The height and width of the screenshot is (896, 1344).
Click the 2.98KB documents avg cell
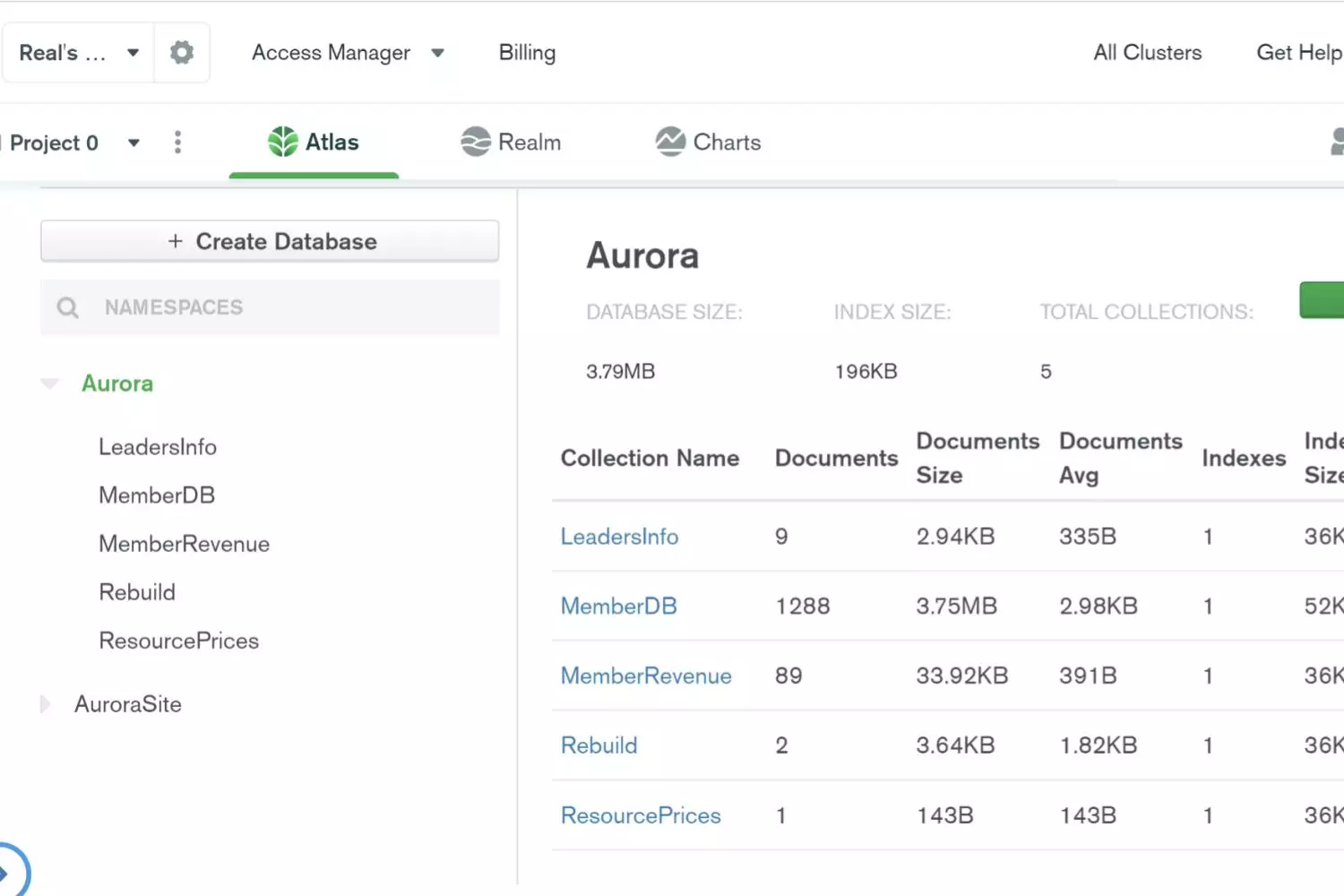[1098, 607]
